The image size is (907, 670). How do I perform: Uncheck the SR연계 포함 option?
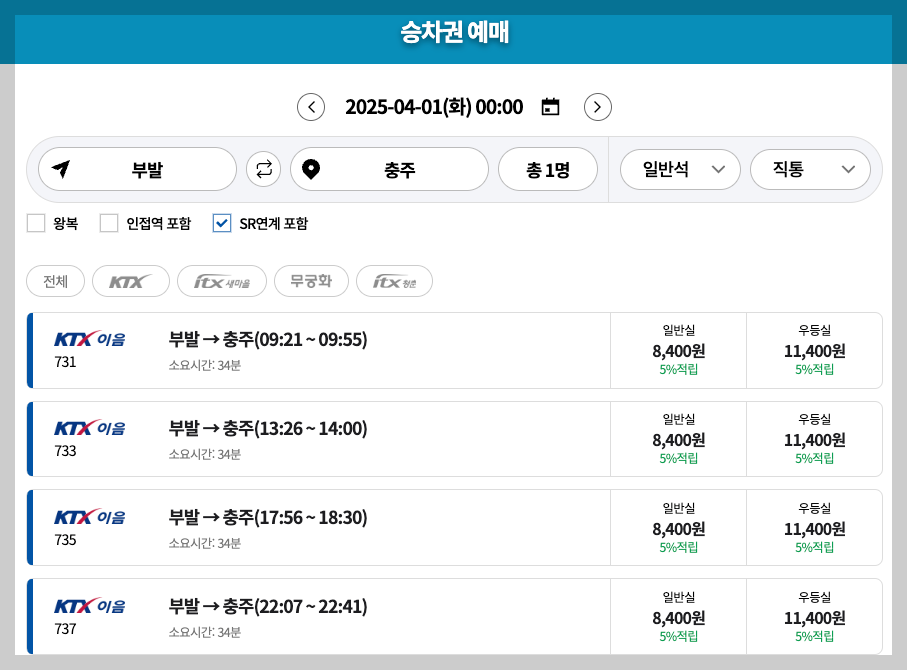point(222,223)
